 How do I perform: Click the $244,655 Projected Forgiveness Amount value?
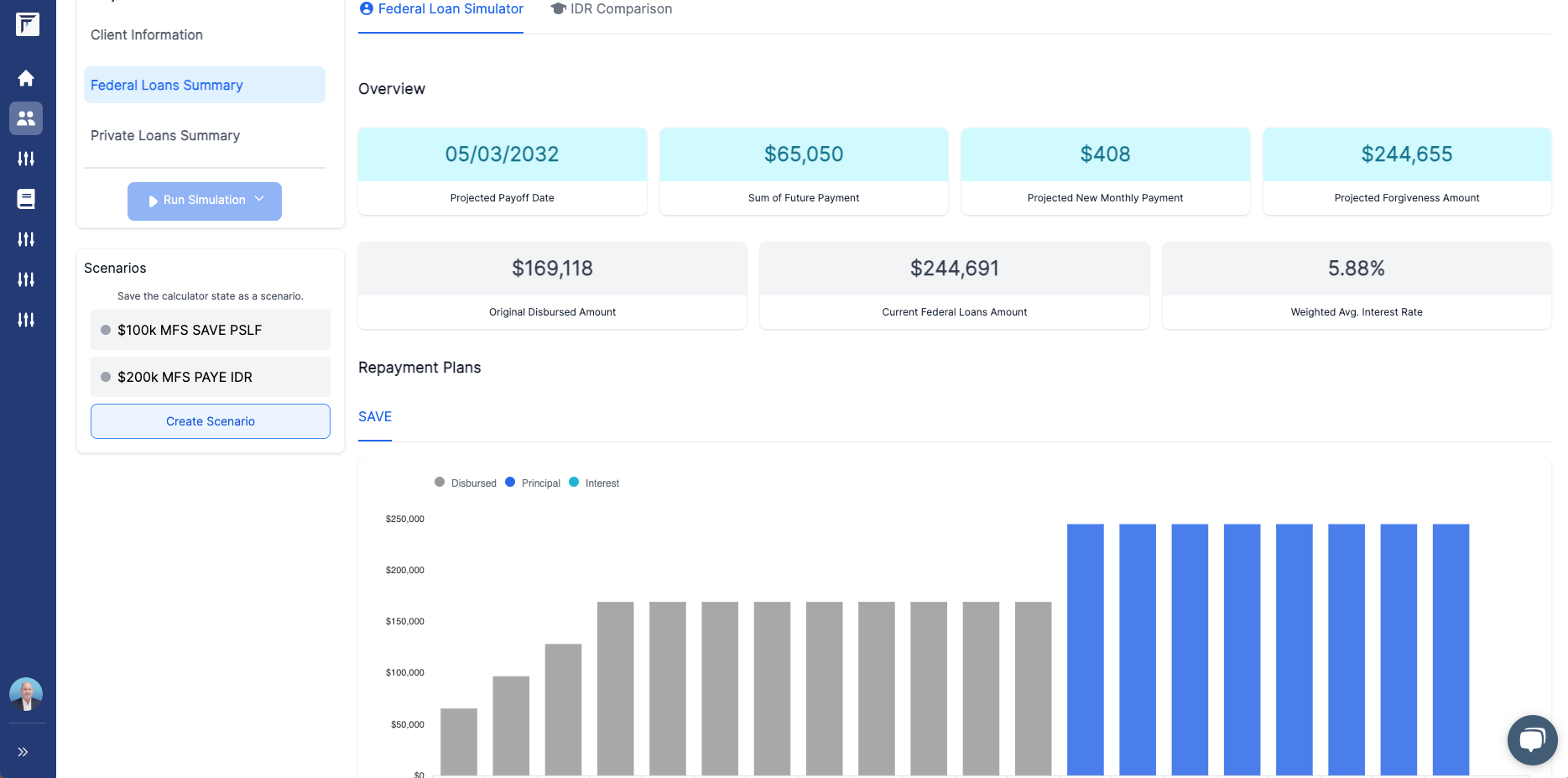(1407, 154)
